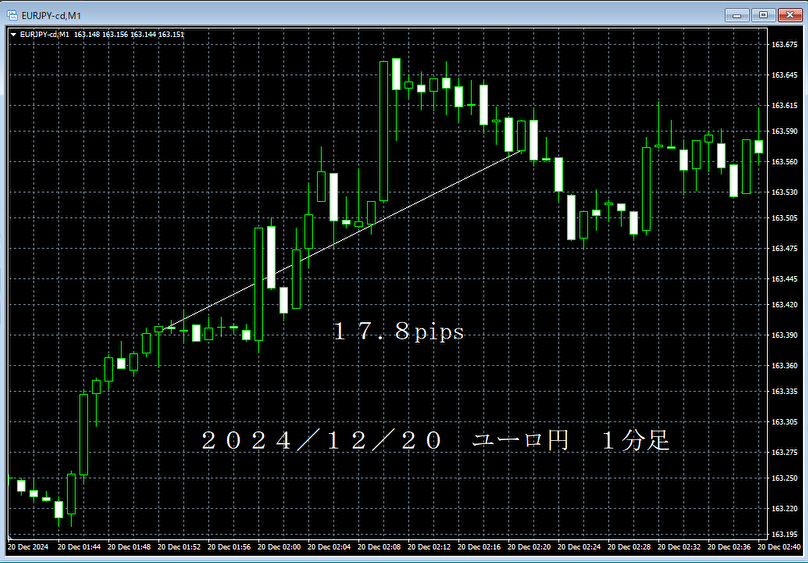Click the '20 Dec 01:44' time axis label
The height and width of the screenshot is (563, 808).
tap(79, 547)
